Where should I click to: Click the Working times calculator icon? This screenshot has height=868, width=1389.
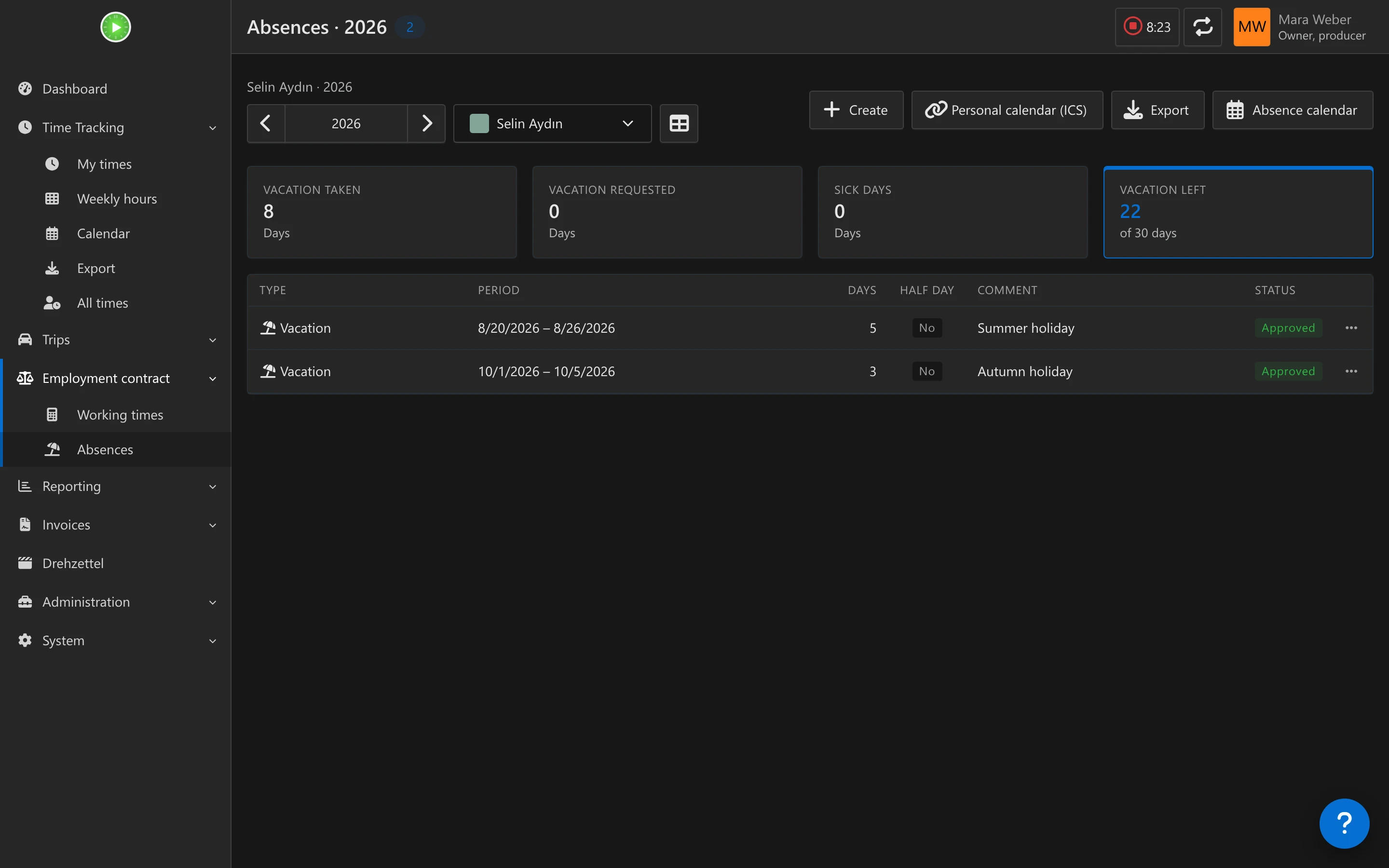tap(52, 415)
